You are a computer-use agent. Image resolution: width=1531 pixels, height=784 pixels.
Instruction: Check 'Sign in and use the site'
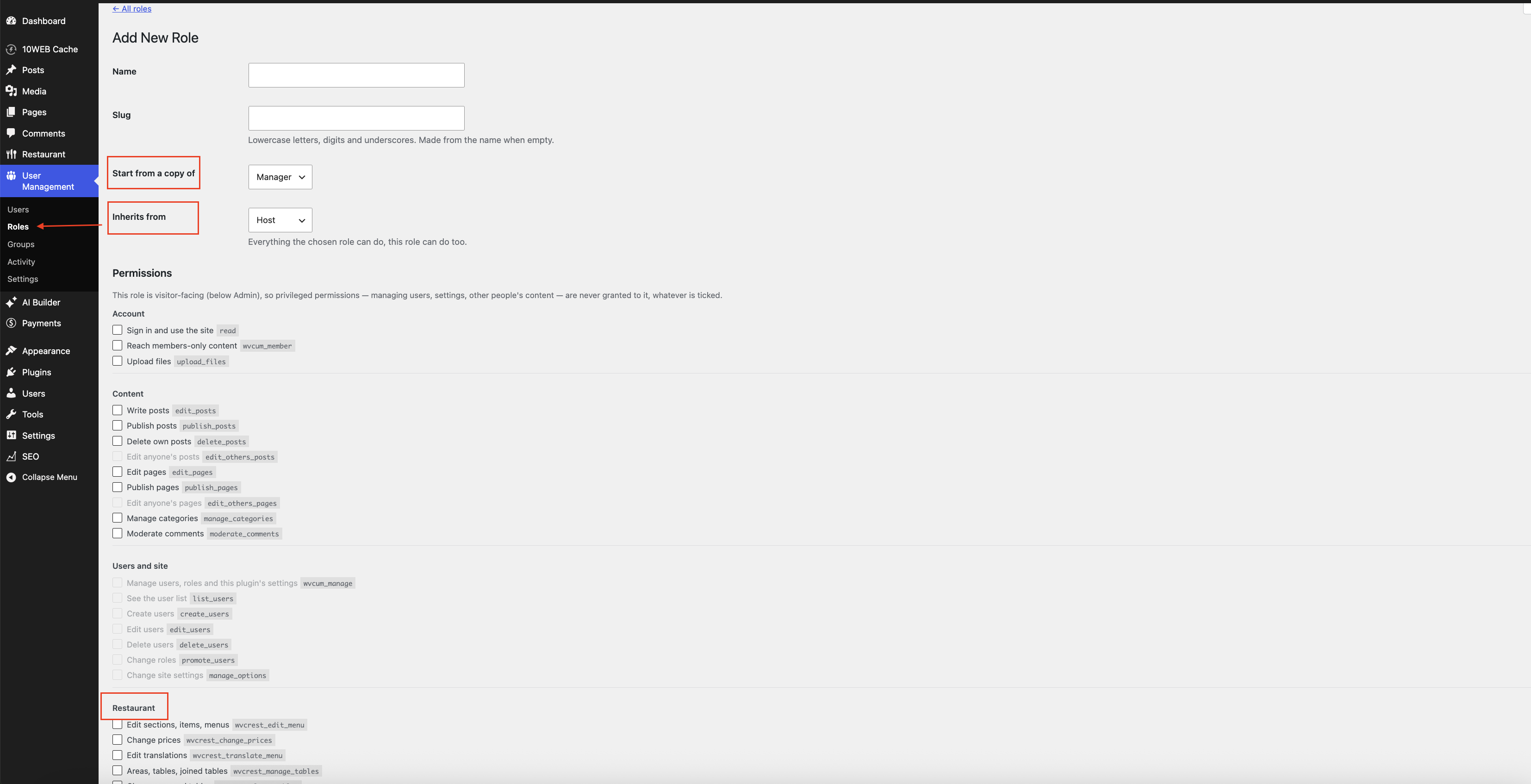117,330
